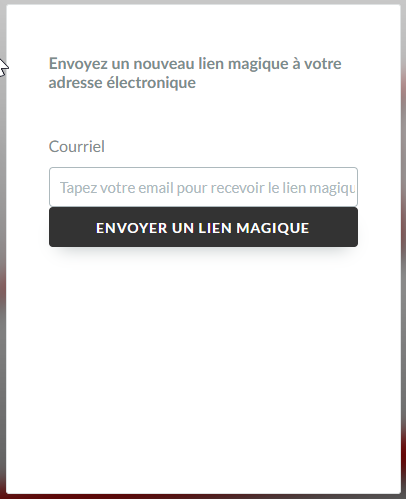Click the Courriel field label
This screenshot has height=499, width=406.
pyautogui.click(x=77, y=147)
